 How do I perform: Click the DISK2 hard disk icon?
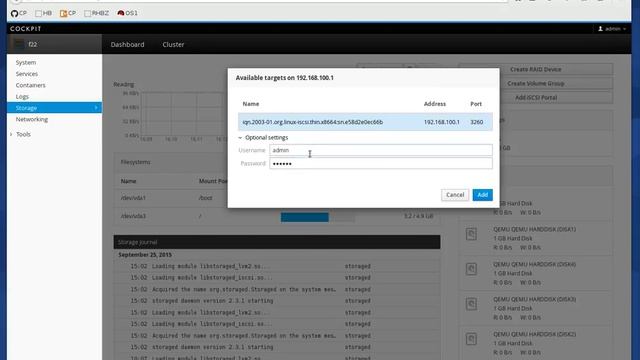(471, 339)
